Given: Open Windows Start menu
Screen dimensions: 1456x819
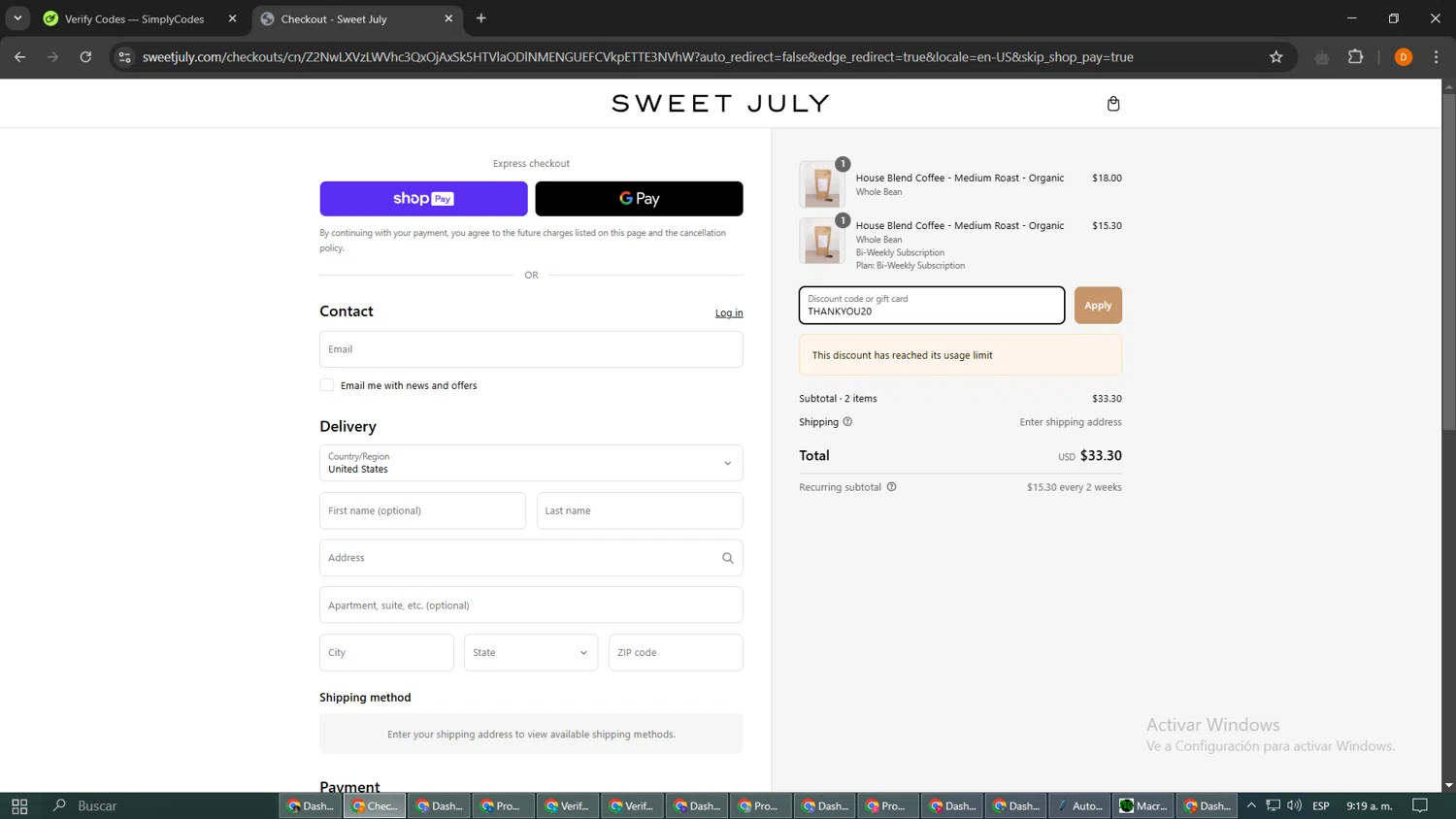Looking at the screenshot, I should point(19,805).
